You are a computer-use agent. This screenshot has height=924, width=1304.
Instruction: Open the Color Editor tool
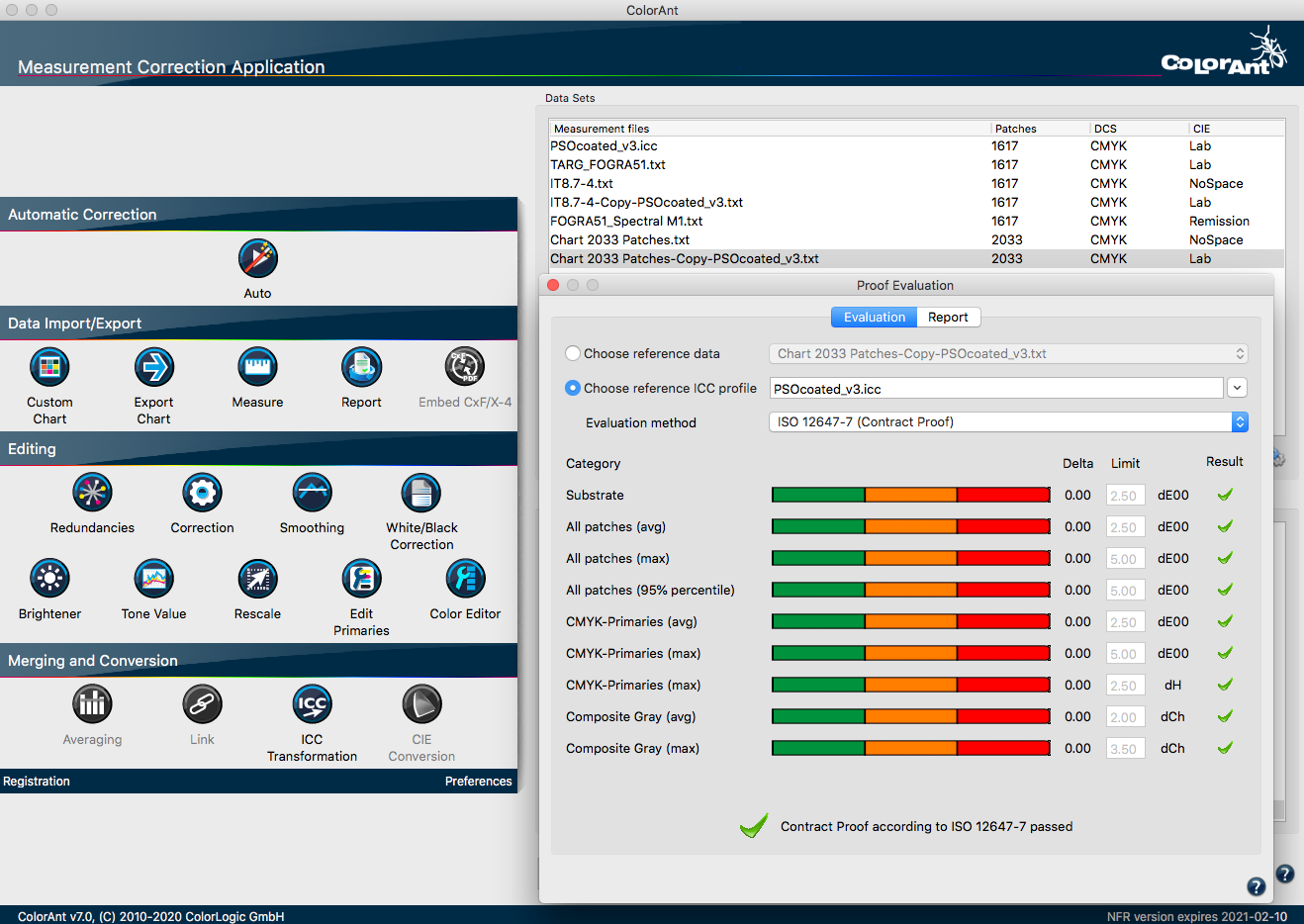[465, 580]
